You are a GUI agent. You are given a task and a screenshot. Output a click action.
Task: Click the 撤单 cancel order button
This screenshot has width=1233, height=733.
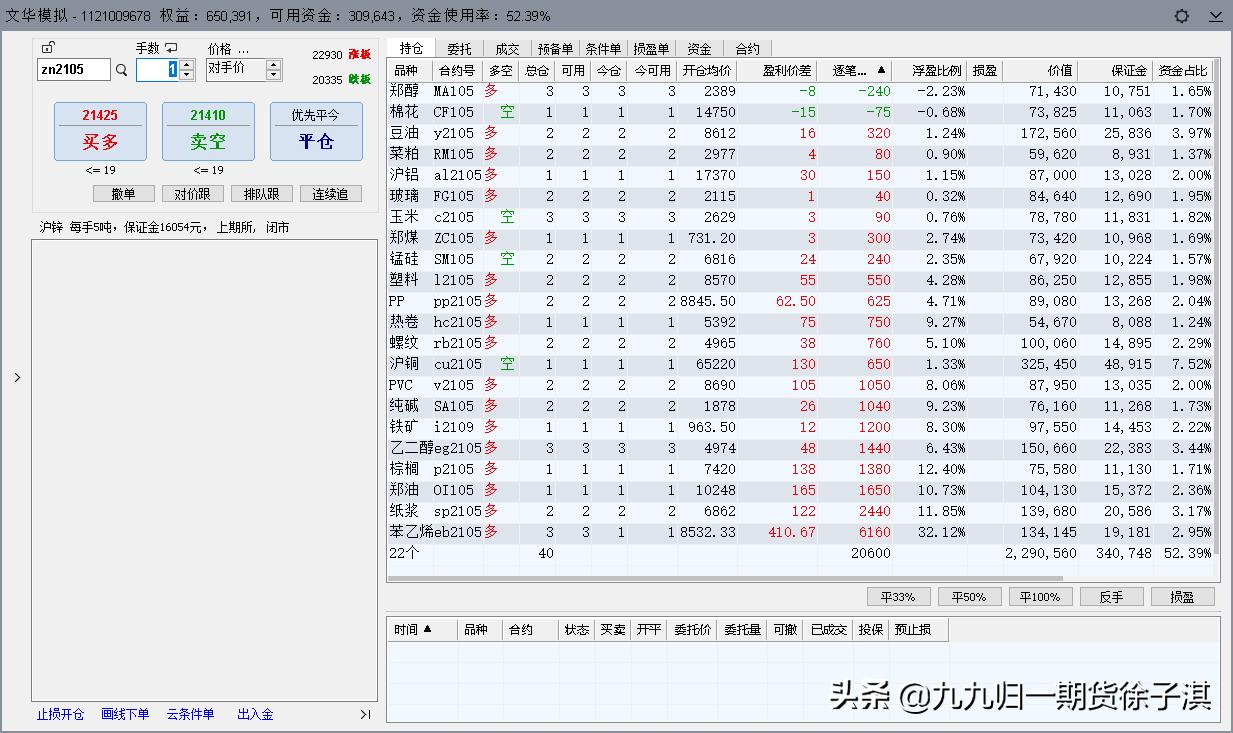point(124,194)
